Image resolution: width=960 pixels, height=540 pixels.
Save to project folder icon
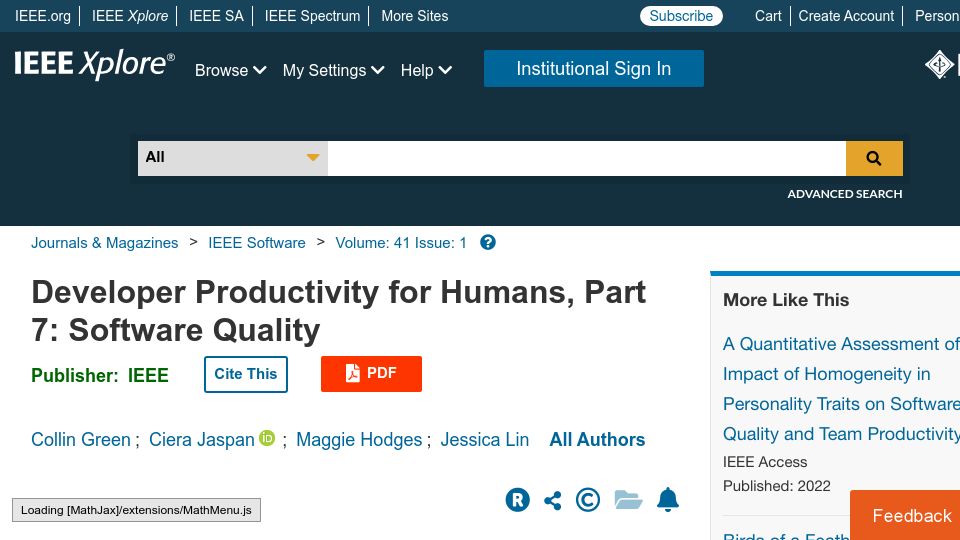coord(628,500)
